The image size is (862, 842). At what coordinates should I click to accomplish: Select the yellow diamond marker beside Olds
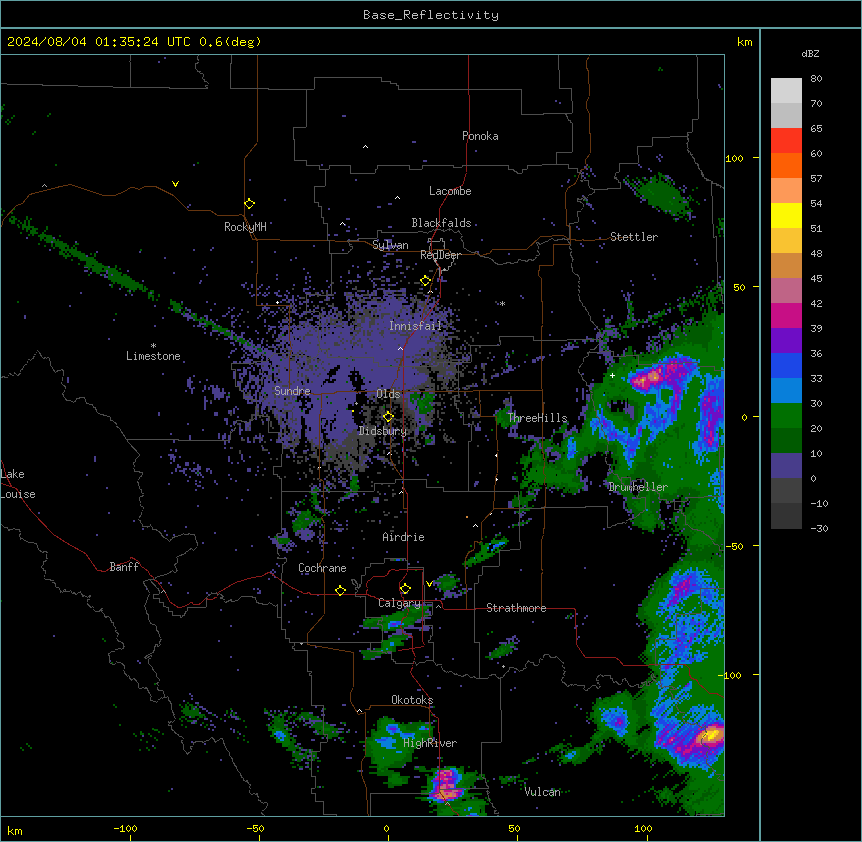[x=388, y=416]
